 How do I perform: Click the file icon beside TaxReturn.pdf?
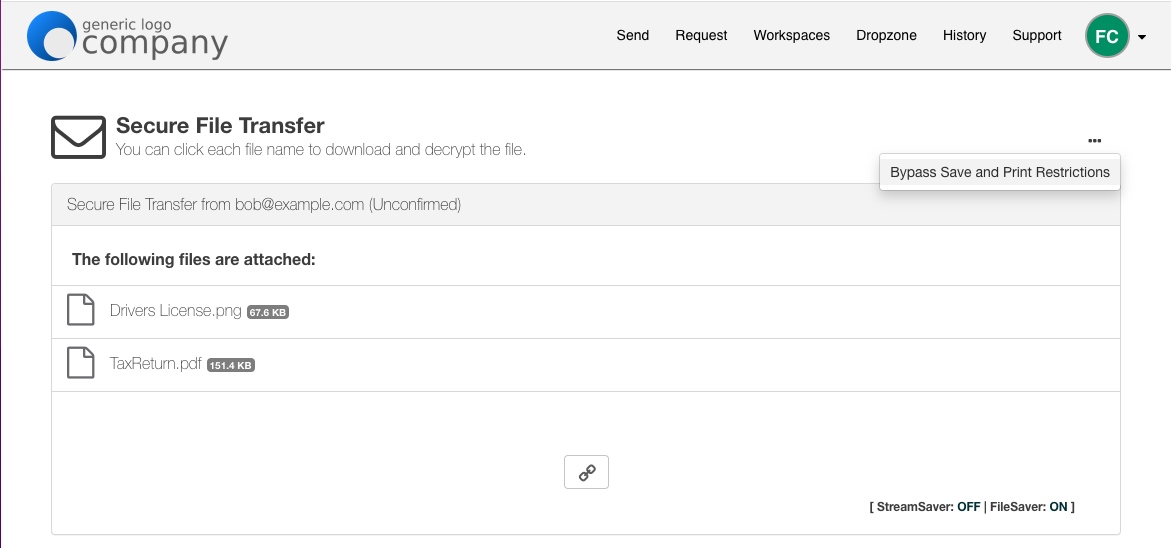tap(81, 363)
